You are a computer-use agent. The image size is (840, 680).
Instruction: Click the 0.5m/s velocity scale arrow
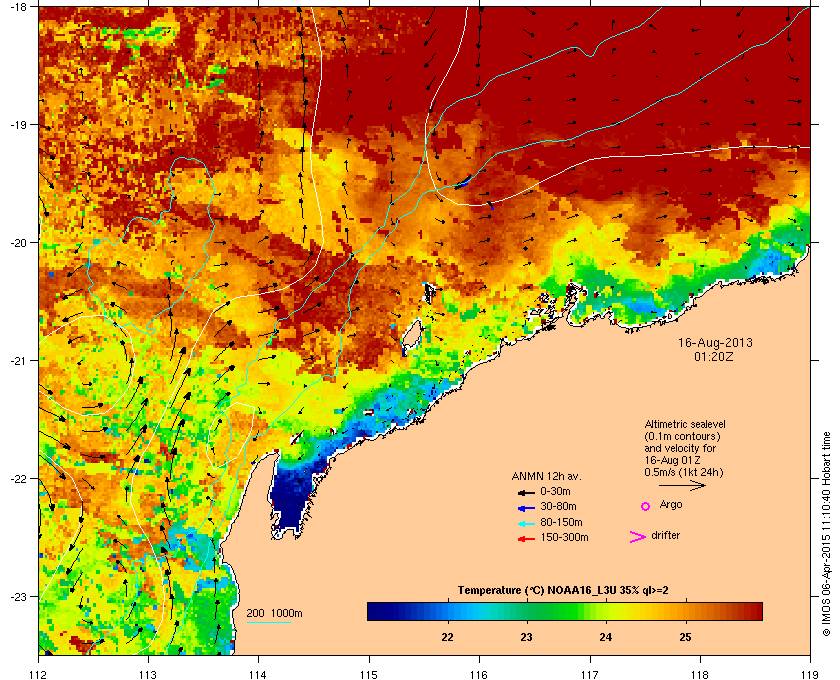pos(682,485)
